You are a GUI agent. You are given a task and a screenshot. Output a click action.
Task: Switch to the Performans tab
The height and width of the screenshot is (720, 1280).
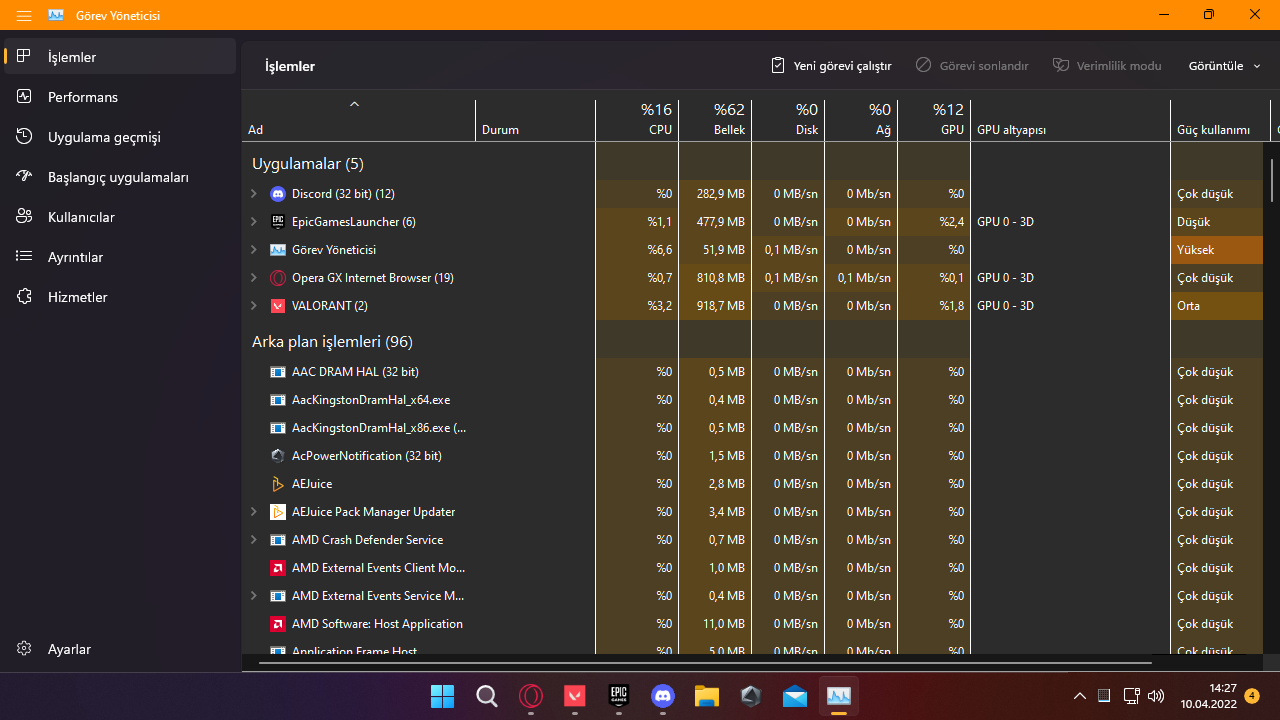click(x=120, y=97)
